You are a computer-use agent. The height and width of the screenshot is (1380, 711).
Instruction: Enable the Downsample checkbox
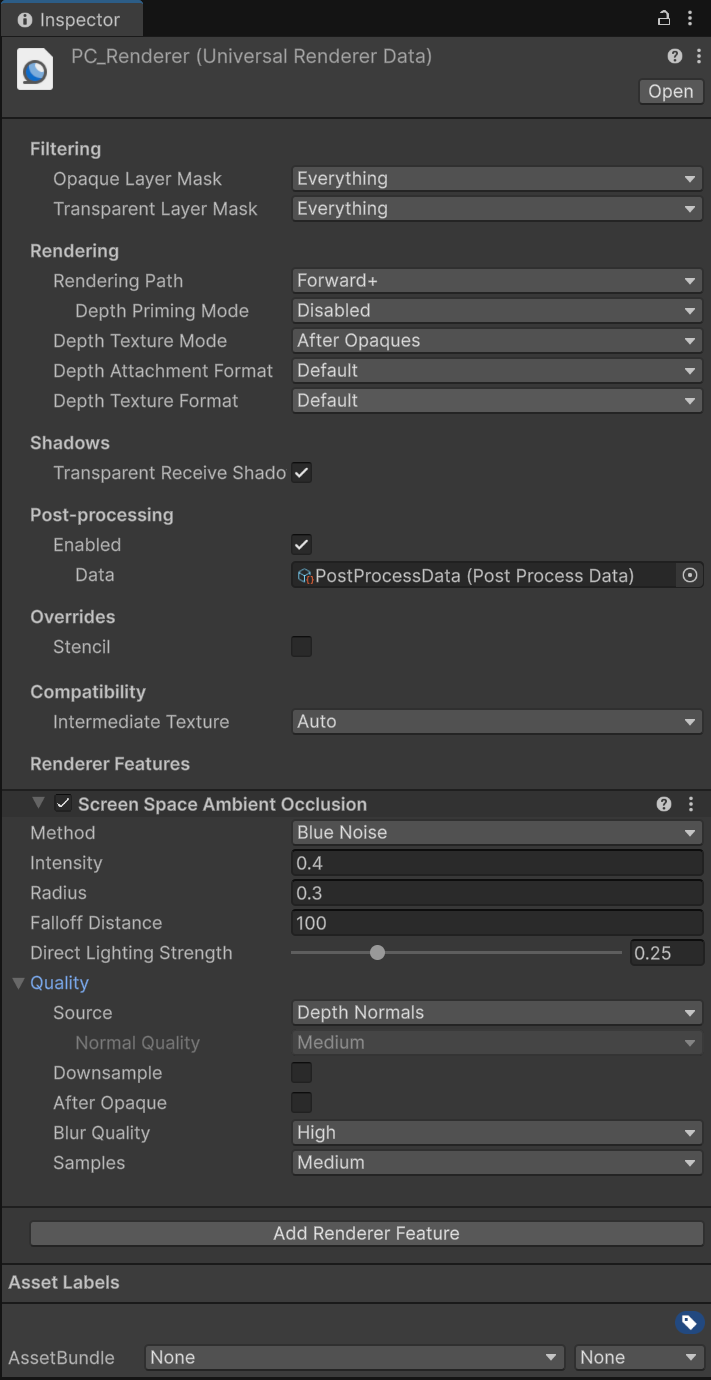(301, 1073)
